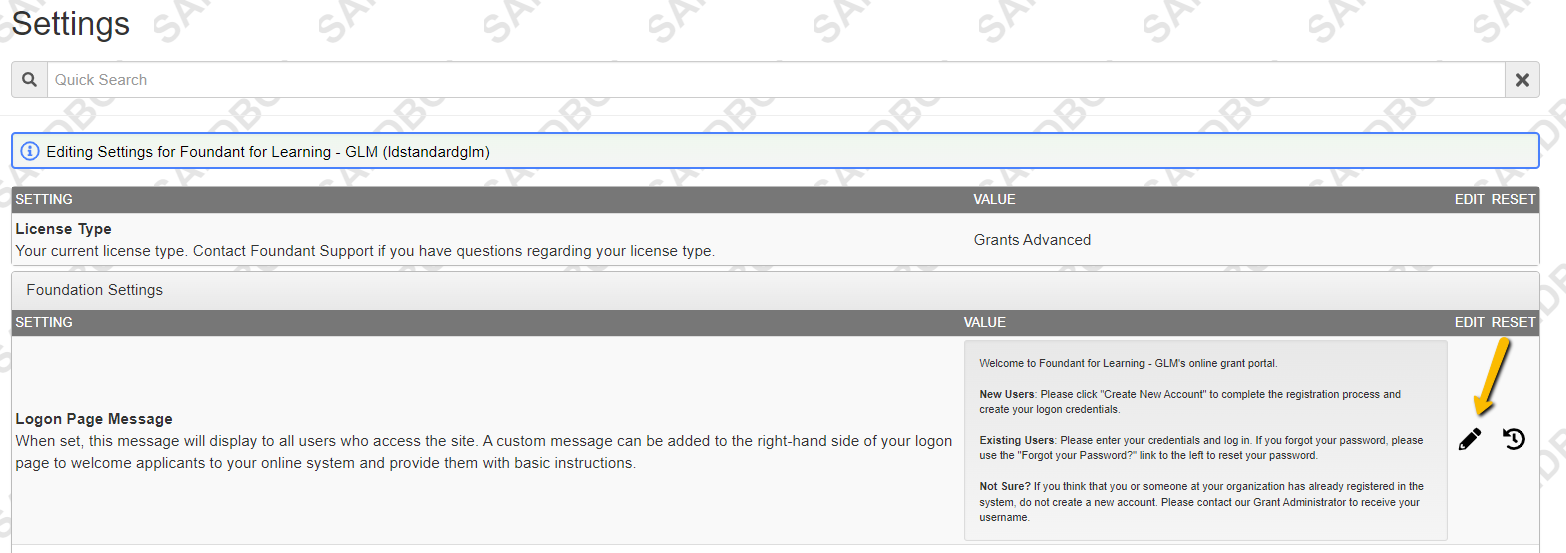The image size is (1566, 553).
Task: Click the license type description about Foundant Support
Action: coord(365,251)
